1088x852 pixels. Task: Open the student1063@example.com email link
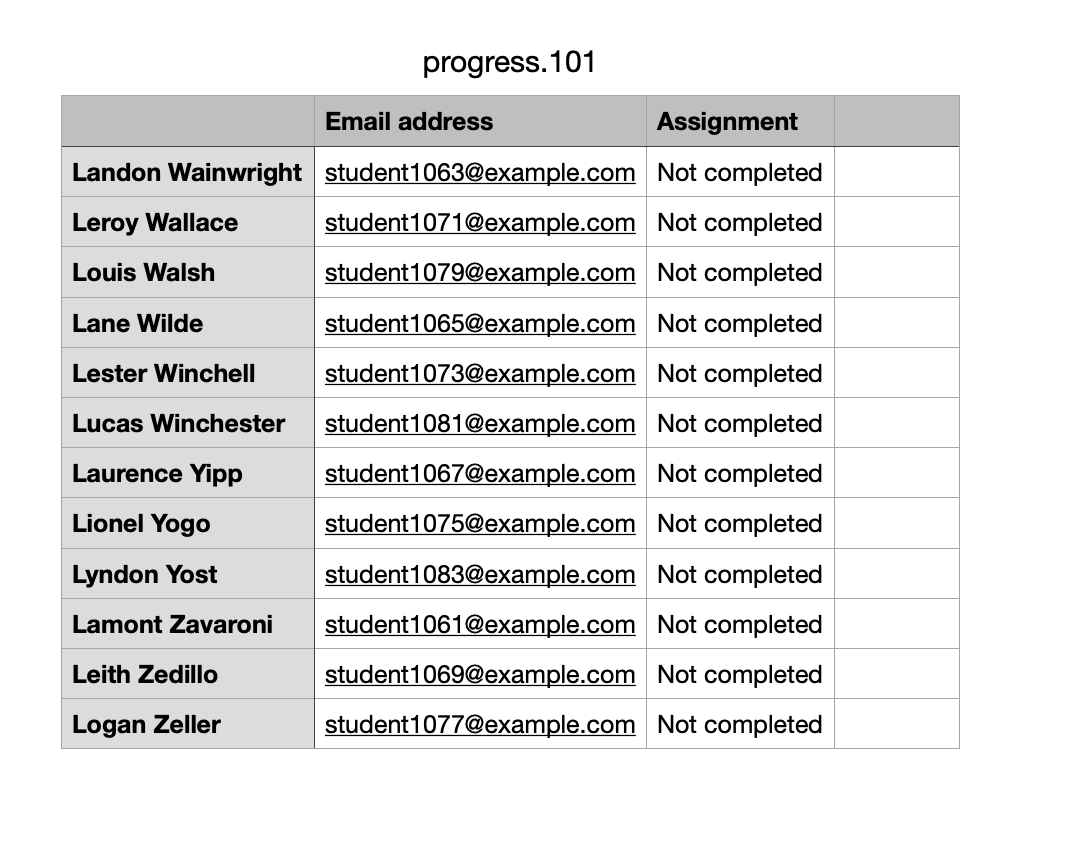click(x=479, y=173)
